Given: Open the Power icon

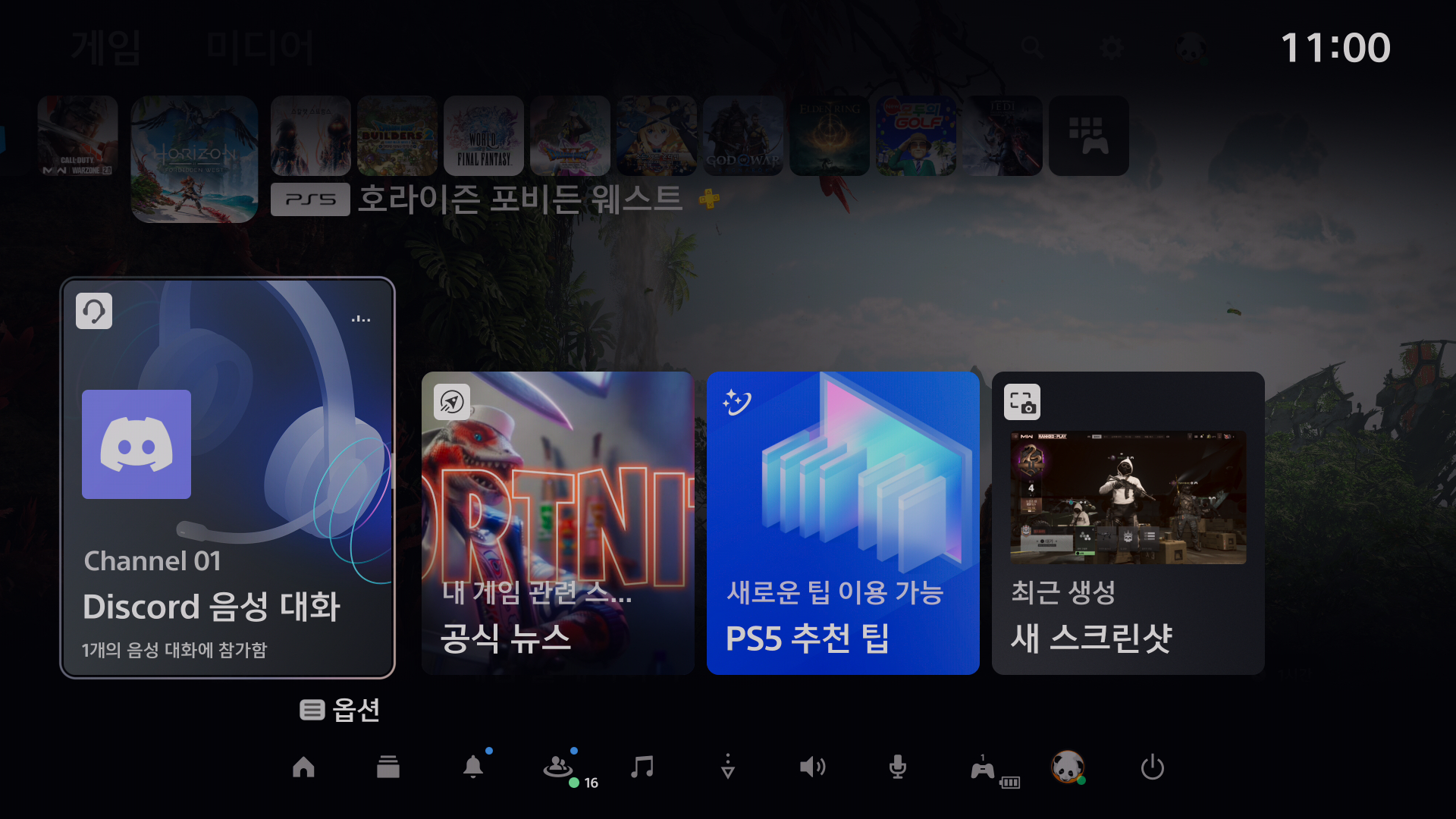Looking at the screenshot, I should [1153, 767].
